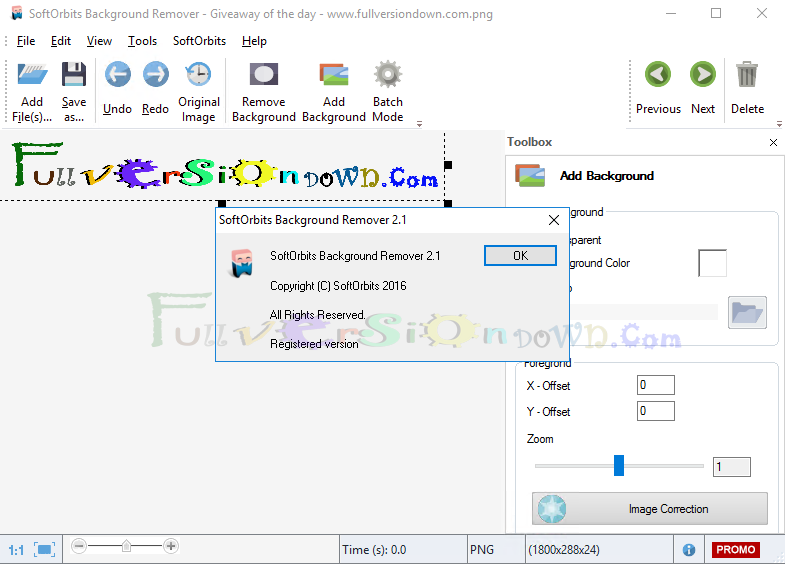This screenshot has width=785, height=564.
Task: Click the "All Rights Reserved." text
Action: (317, 315)
